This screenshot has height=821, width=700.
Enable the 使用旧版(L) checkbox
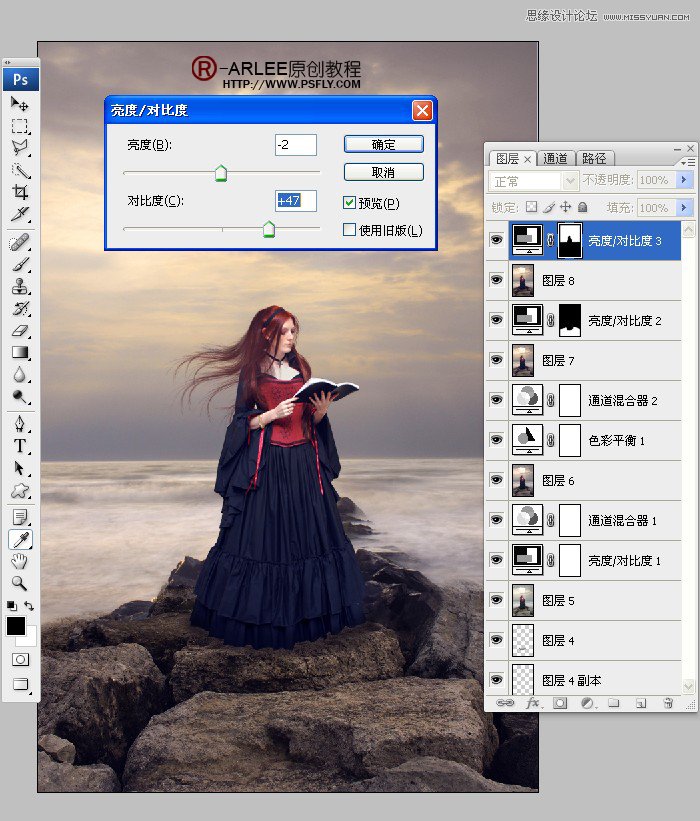(349, 230)
